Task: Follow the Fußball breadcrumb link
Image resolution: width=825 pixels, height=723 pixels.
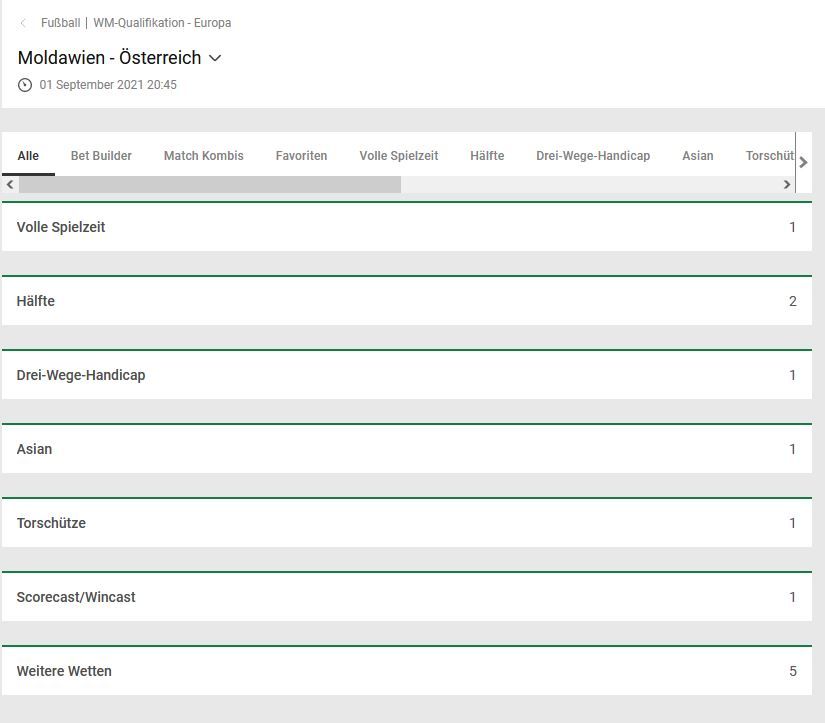Action: click(61, 23)
